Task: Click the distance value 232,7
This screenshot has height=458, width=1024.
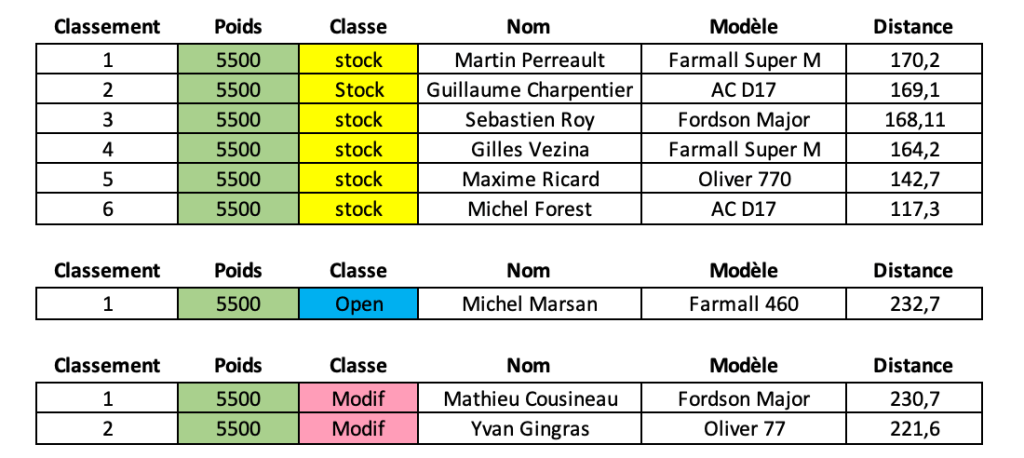Action: 912,304
